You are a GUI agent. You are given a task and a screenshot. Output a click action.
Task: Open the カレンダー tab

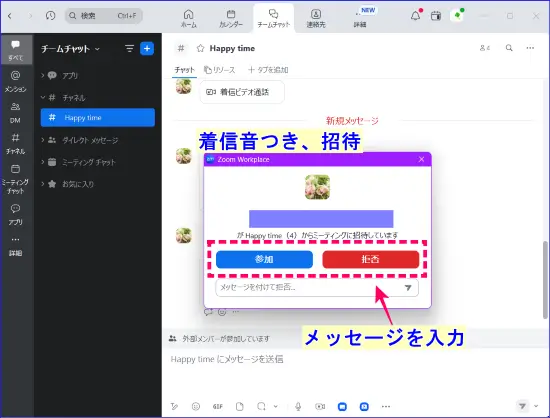click(x=231, y=19)
